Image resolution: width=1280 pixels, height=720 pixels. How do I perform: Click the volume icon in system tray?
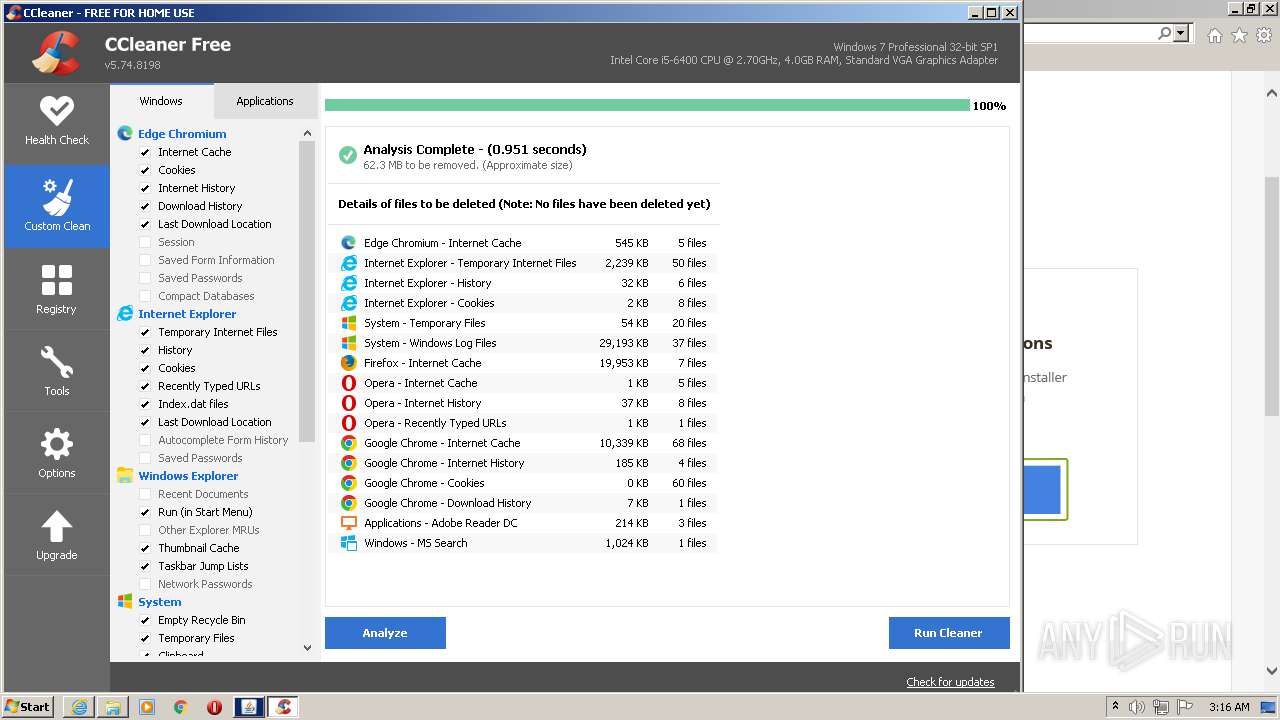point(1137,707)
